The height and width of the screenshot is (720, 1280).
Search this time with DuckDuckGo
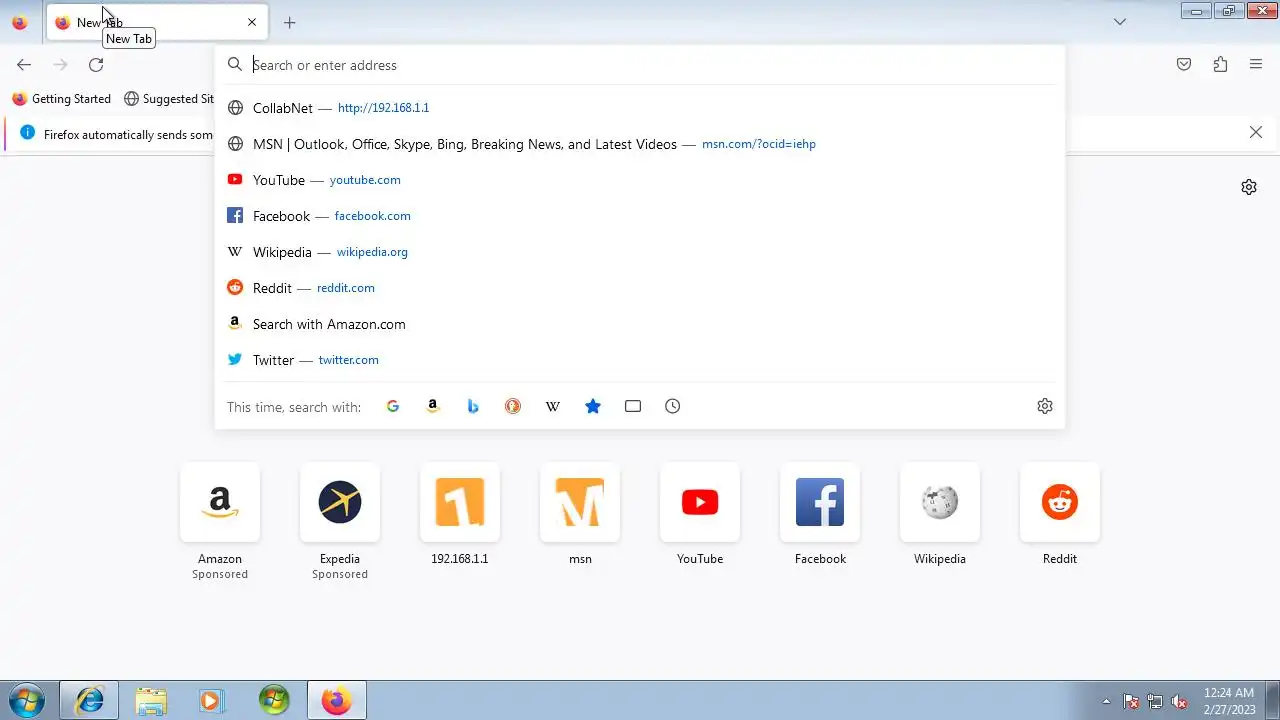(513, 406)
